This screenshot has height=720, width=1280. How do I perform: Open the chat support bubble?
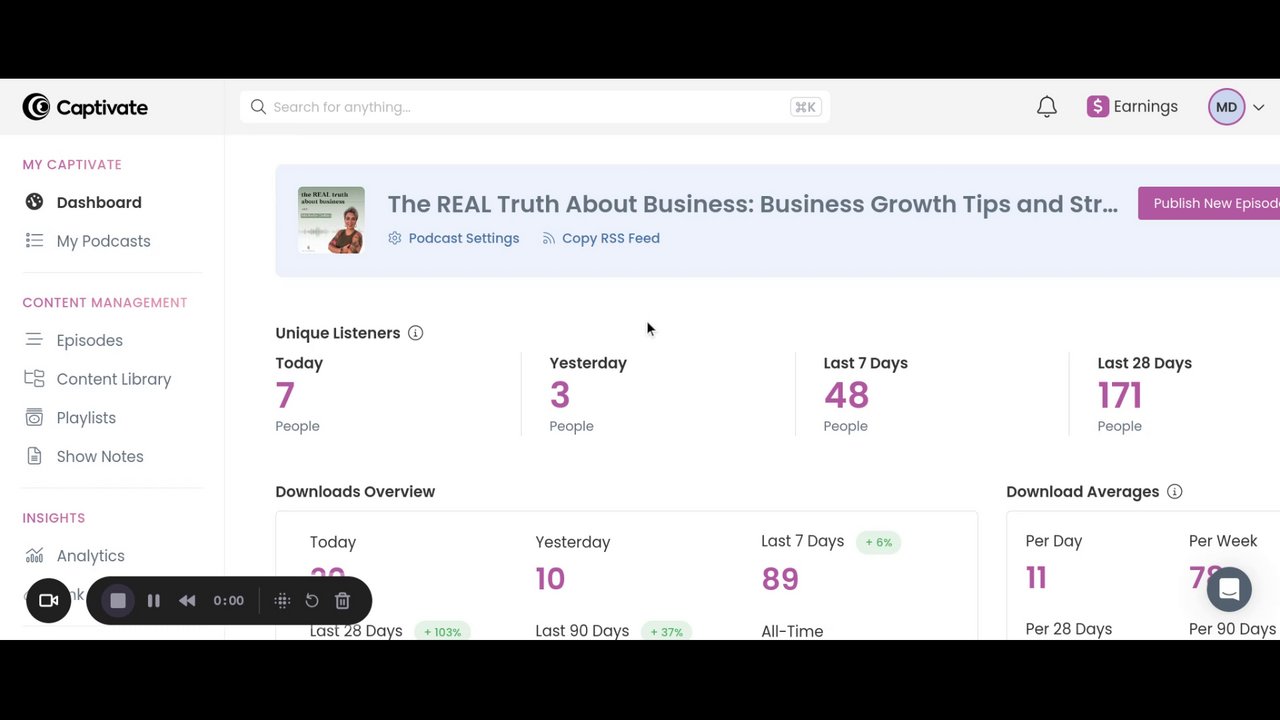[1229, 590]
